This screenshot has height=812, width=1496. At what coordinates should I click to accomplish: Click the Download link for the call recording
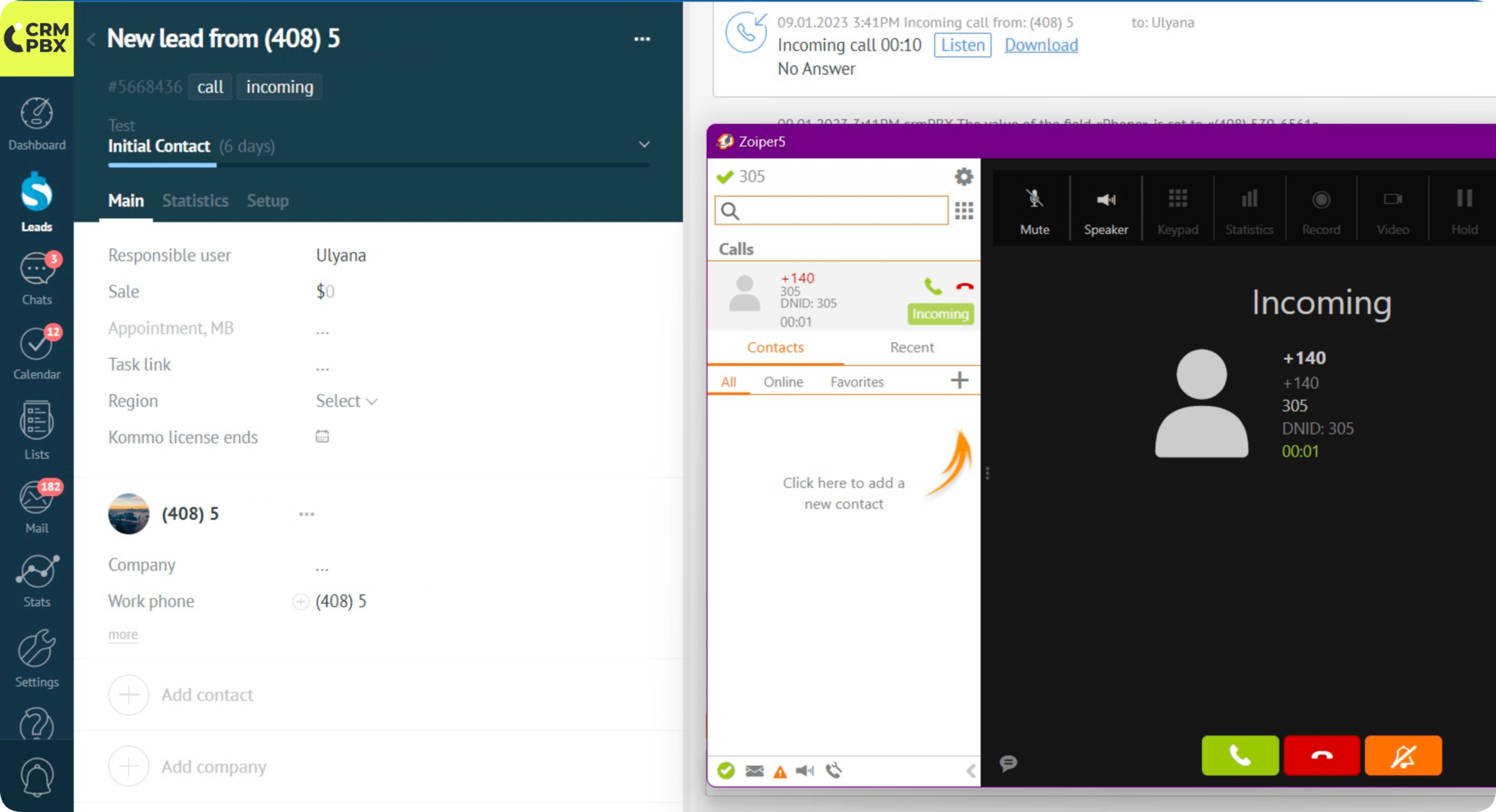coord(1041,45)
